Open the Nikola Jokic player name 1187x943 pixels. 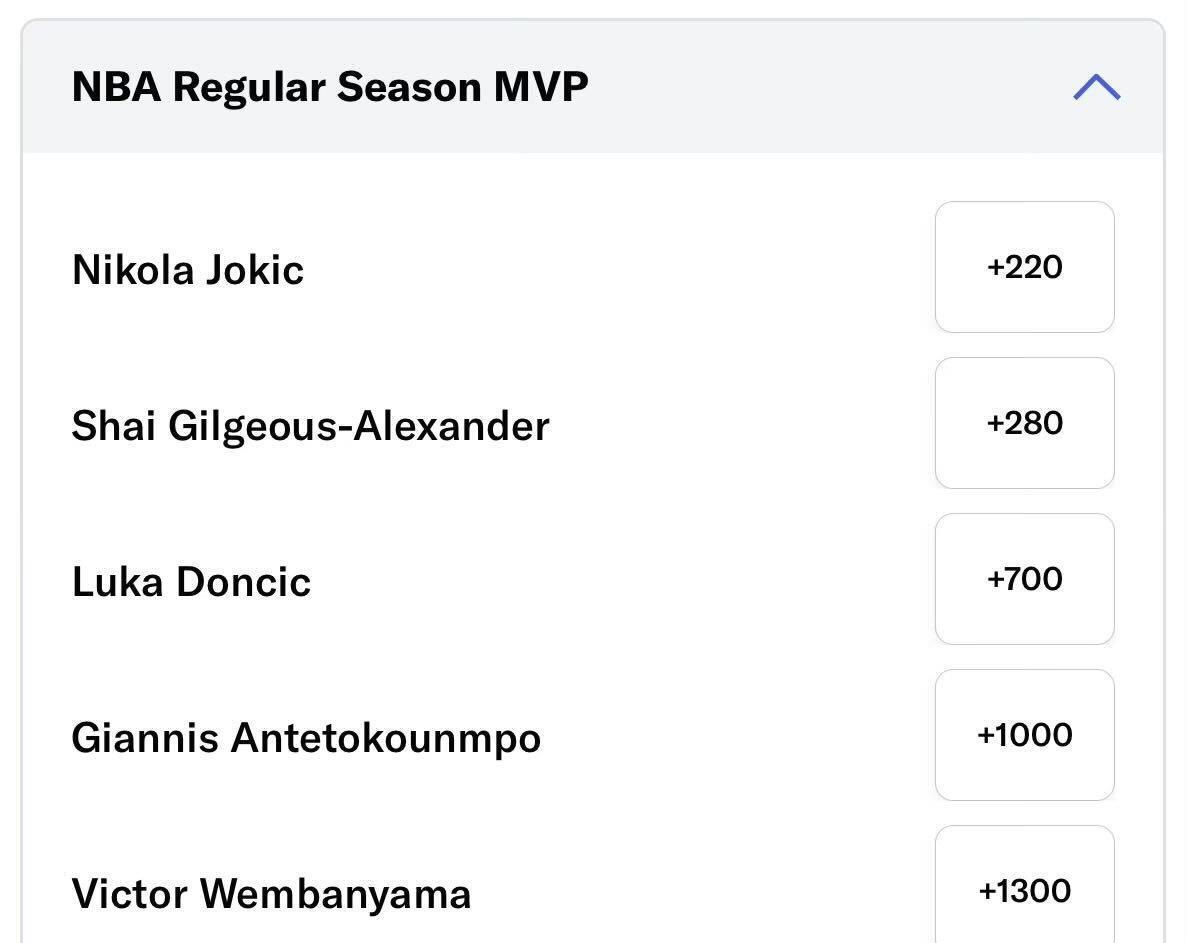188,269
